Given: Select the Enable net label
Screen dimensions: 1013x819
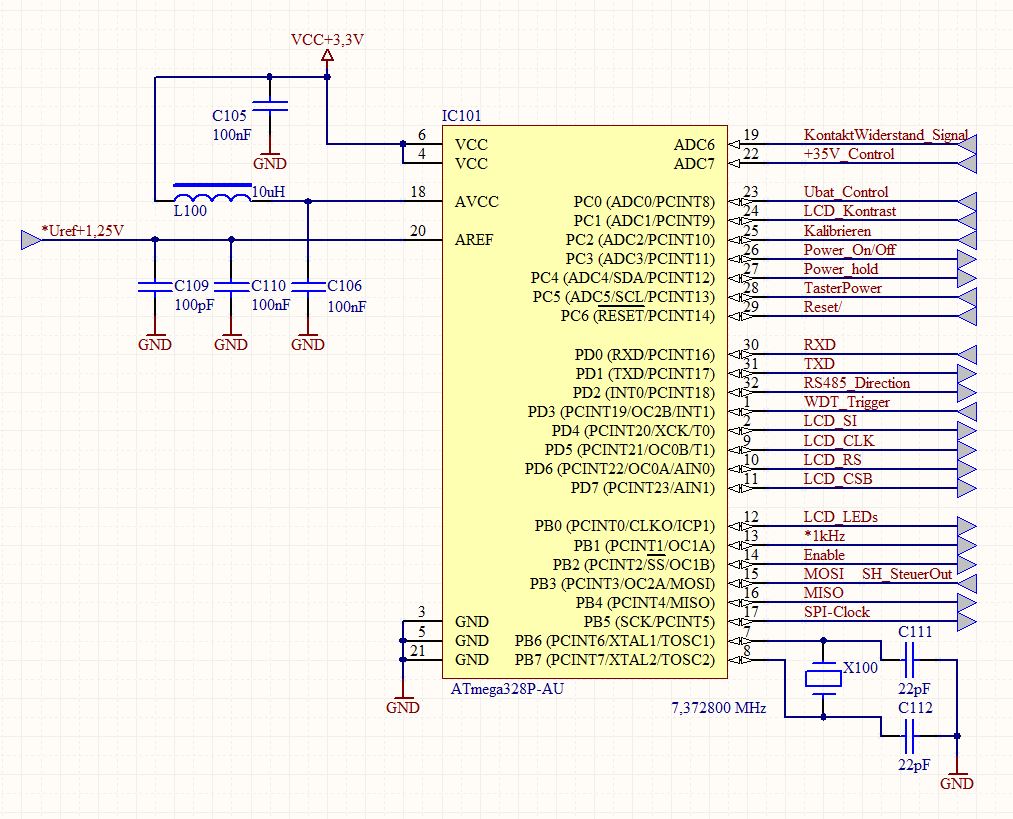Looking at the screenshot, I should (x=824, y=555).
